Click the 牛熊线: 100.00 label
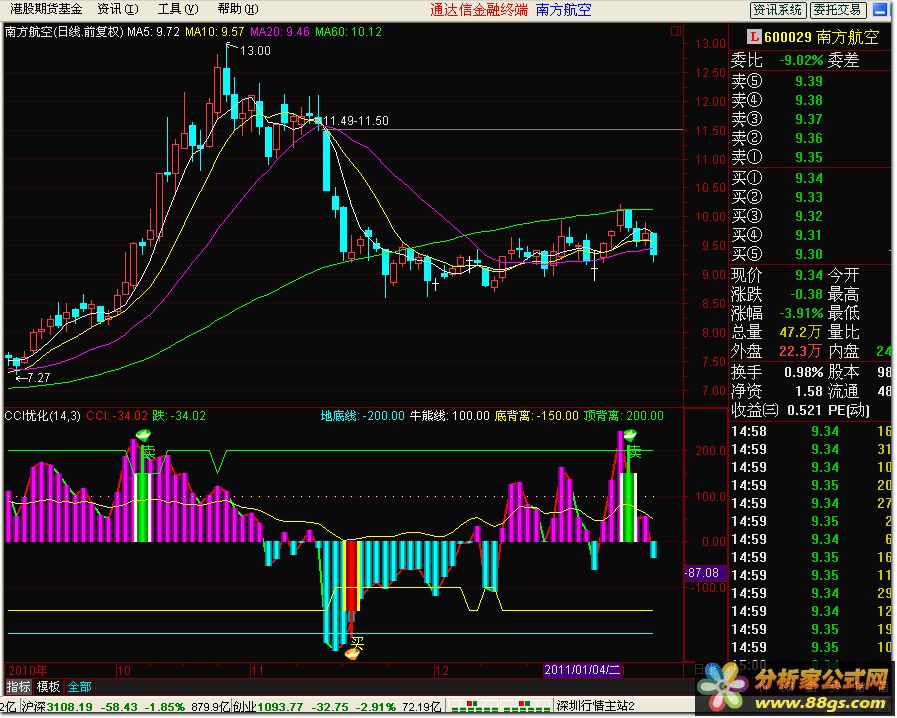Image resolution: width=897 pixels, height=718 pixels. [450, 416]
